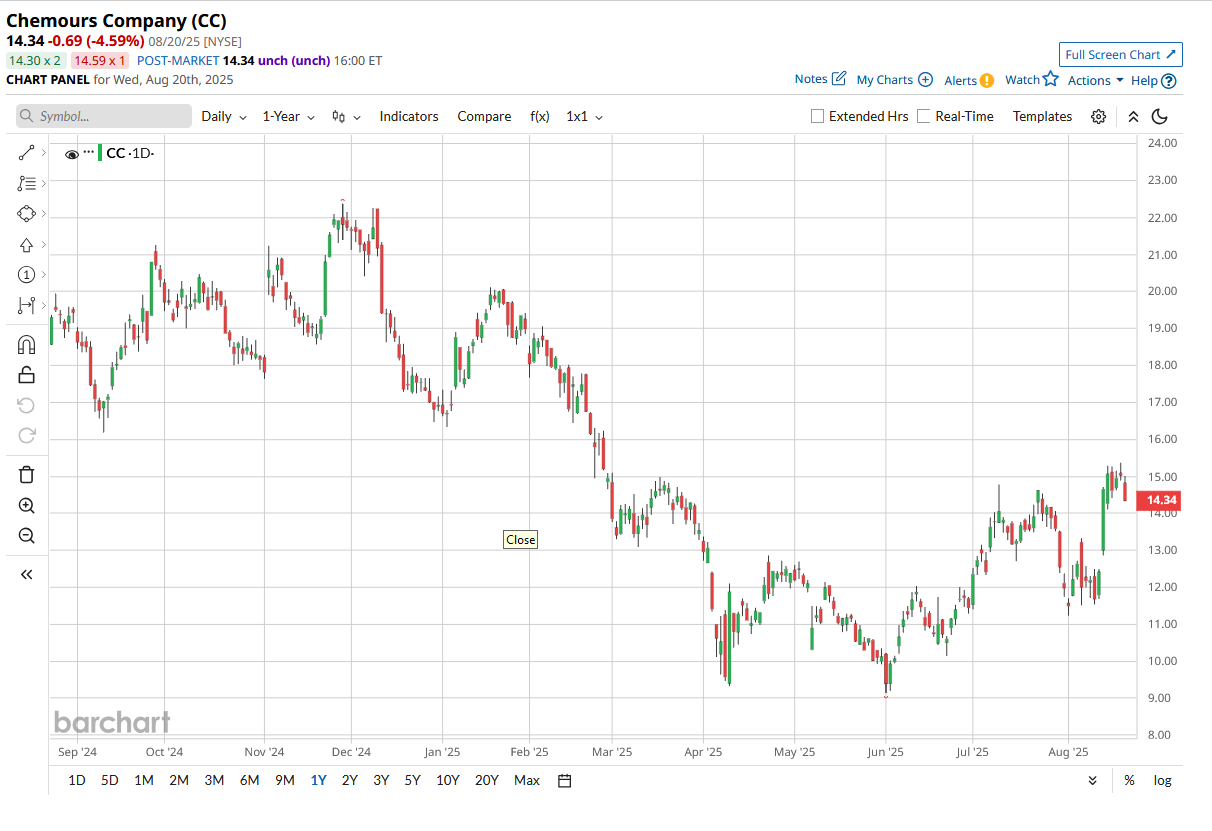Screen dimensions: 1212x831
Task: Select the arrow marker tool
Action: pyautogui.click(x=26, y=245)
